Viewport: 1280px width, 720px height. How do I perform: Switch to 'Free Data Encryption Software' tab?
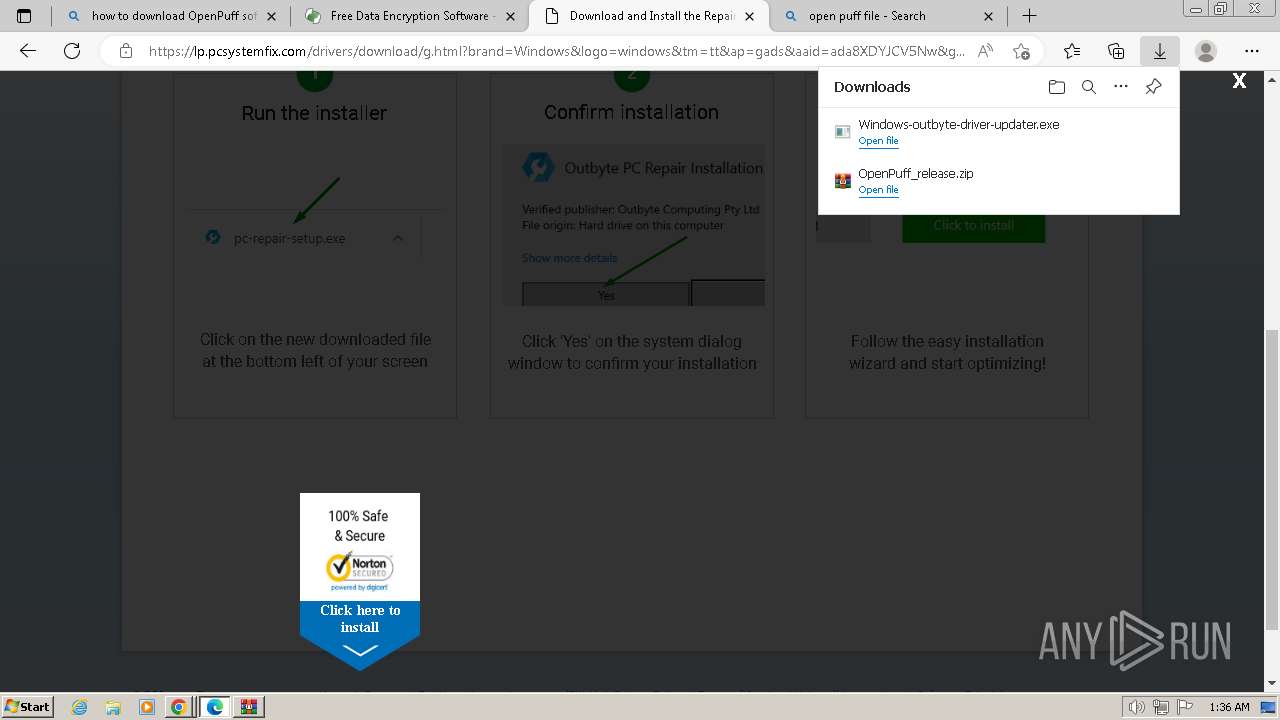(410, 16)
